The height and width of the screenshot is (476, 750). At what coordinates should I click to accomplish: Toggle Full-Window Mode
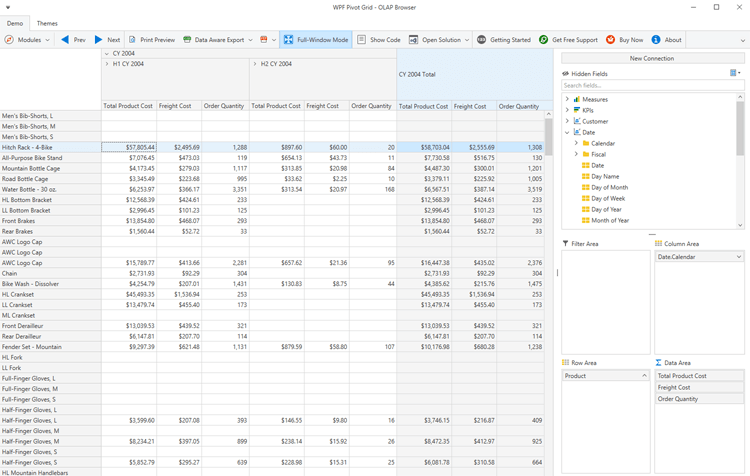click(x=316, y=40)
